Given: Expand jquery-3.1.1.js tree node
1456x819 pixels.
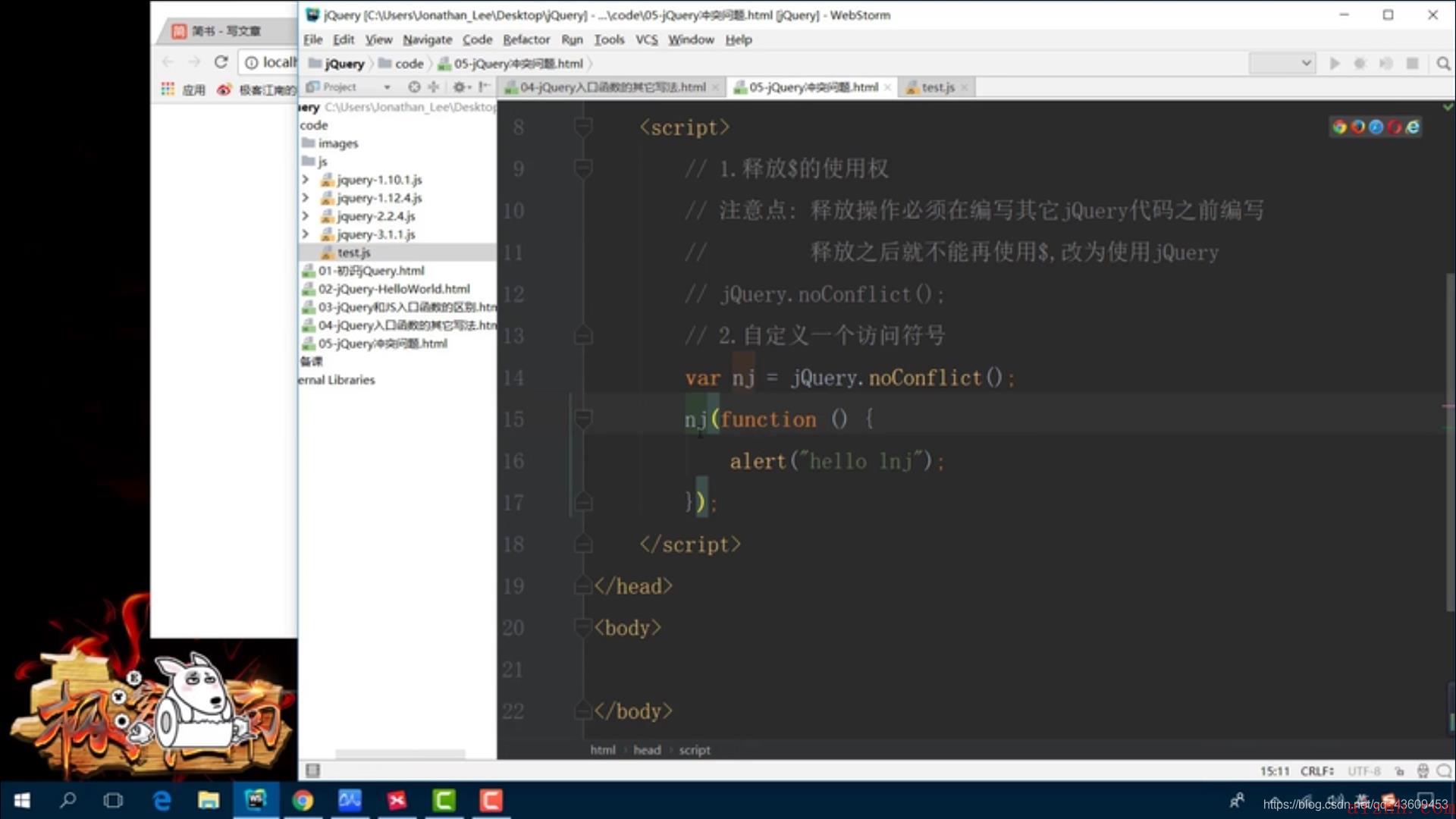Looking at the screenshot, I should pyautogui.click(x=305, y=234).
